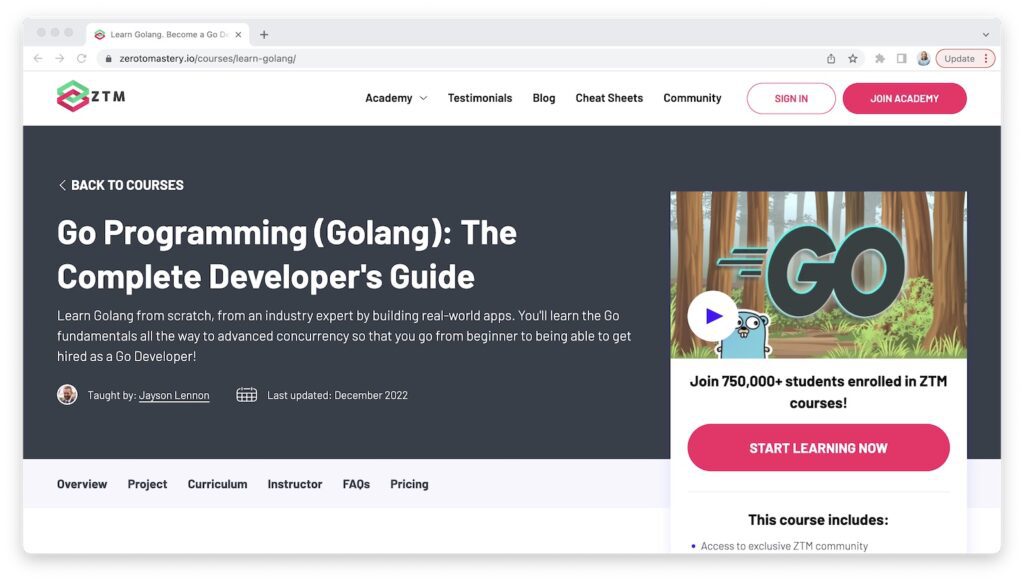Screen dimensions: 1024x582
Task: Open the Blog page
Action: [544, 98]
